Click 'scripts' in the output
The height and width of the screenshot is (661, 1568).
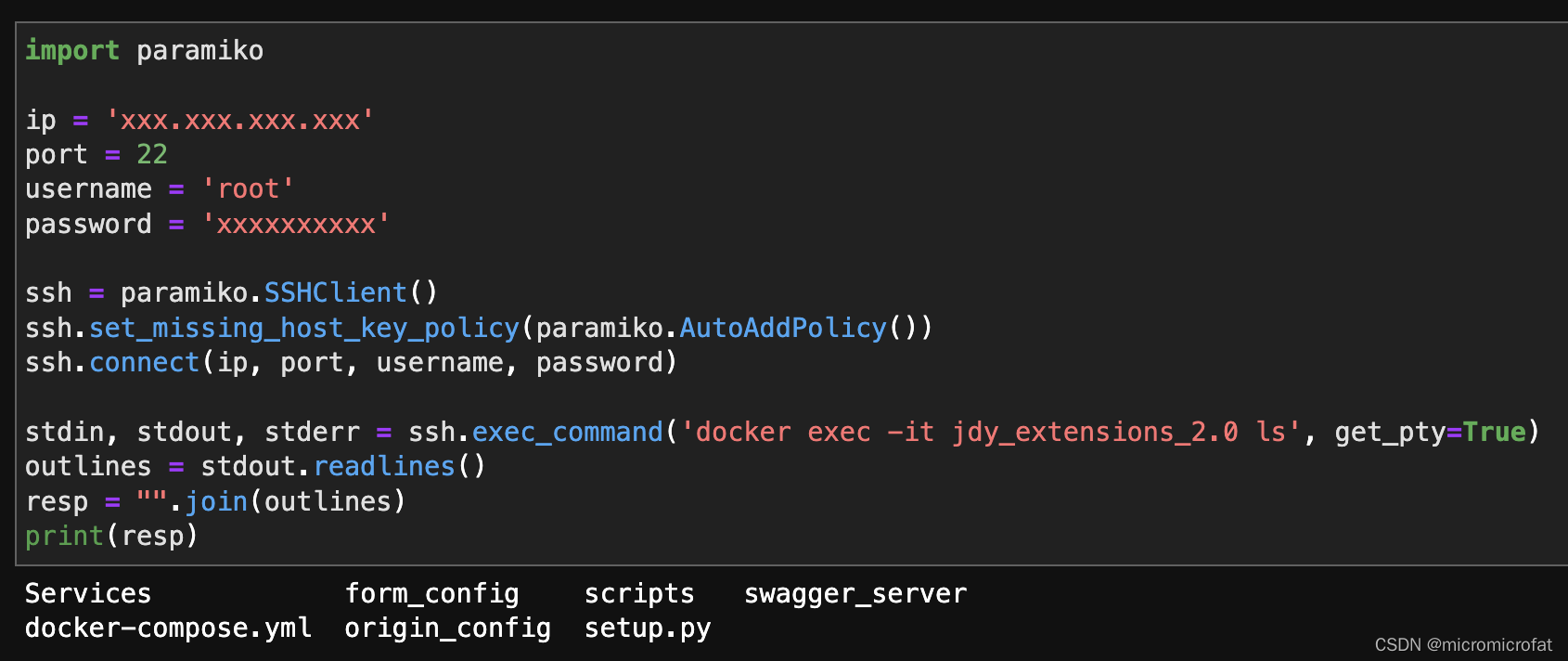(x=639, y=594)
